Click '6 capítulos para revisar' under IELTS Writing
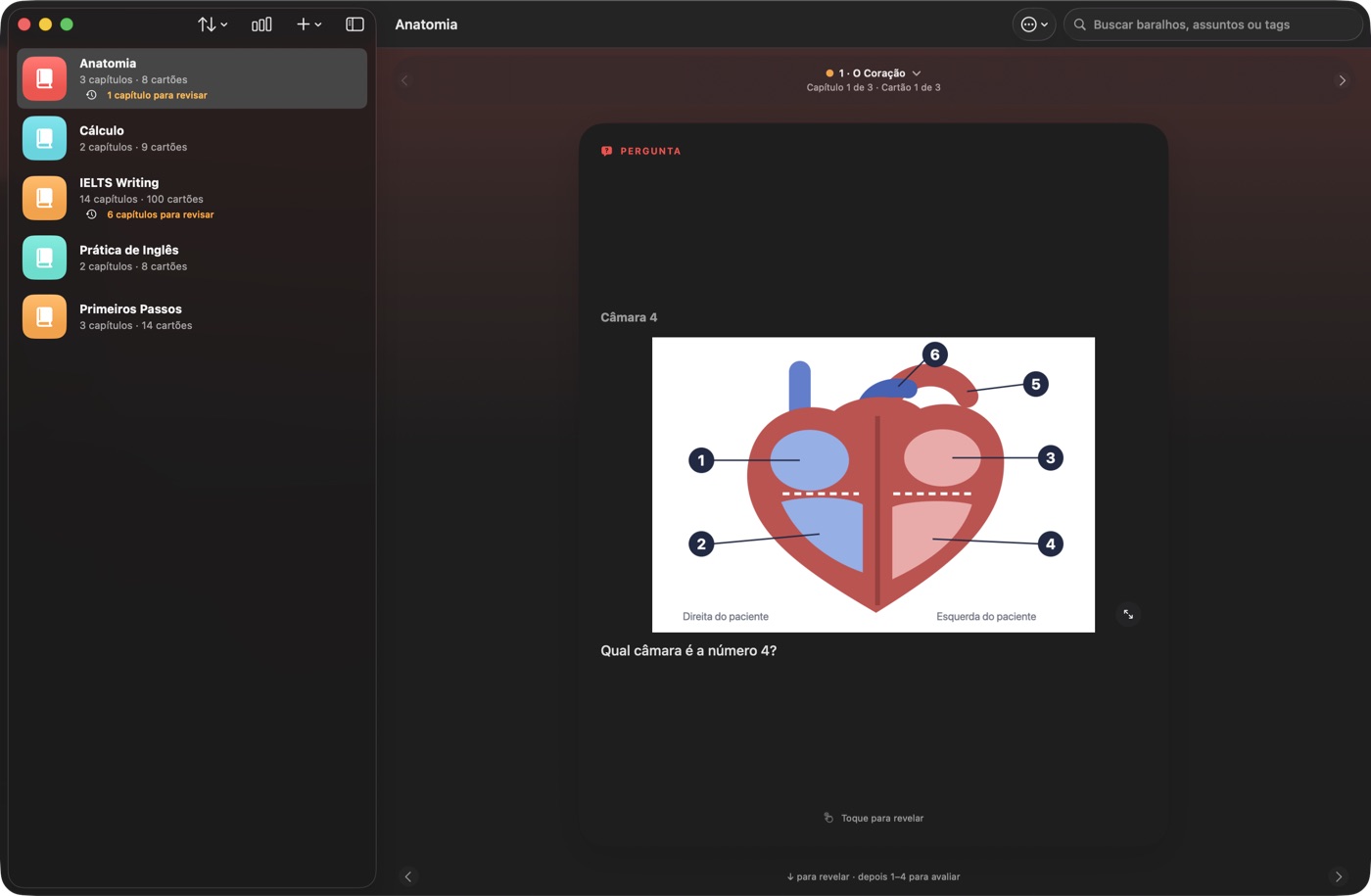Screen dimensions: 1371x896 coord(160,214)
